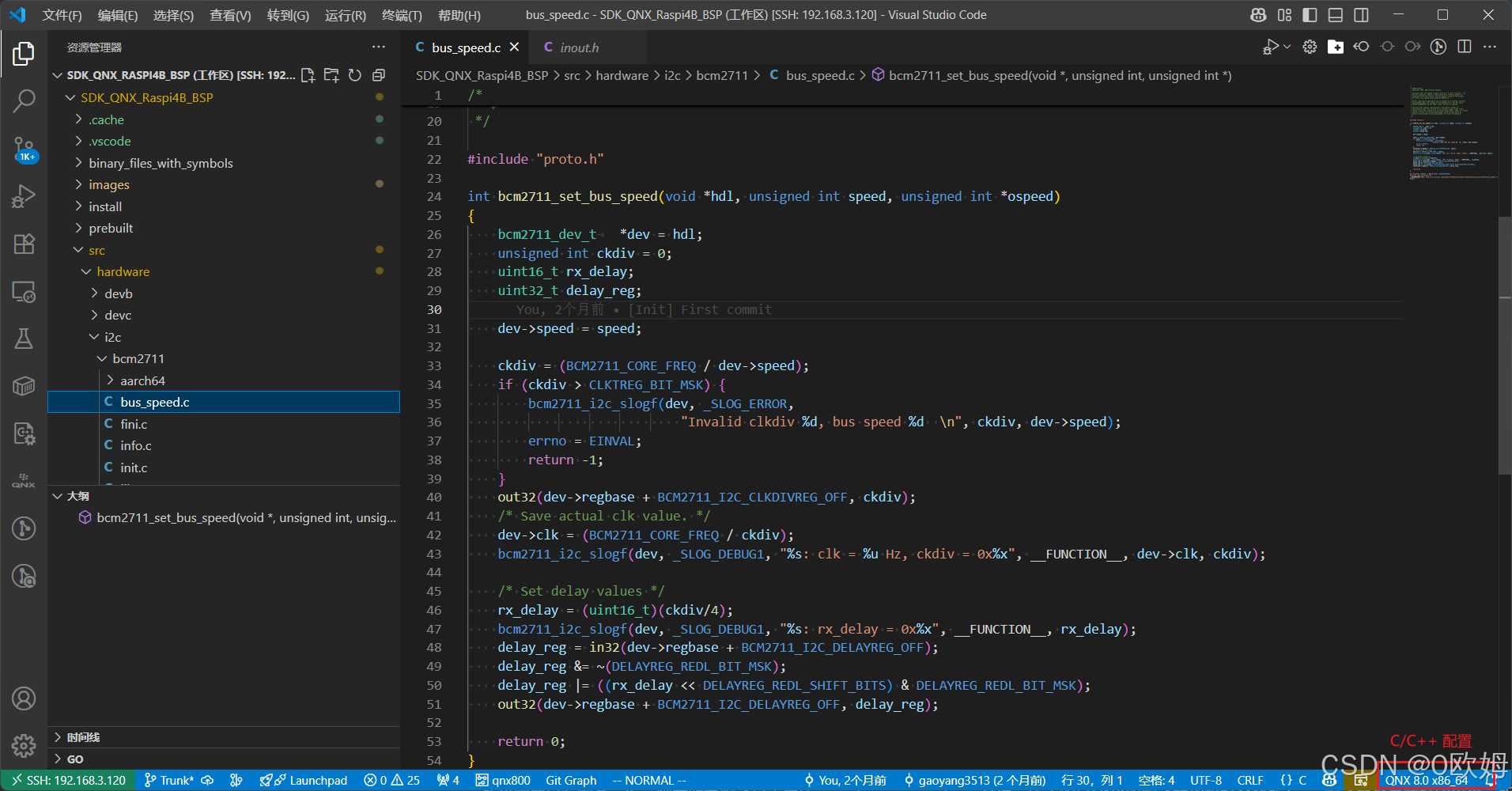Viewport: 1512px width, 791px height.
Task: Open the run button dropdown arrow
Action: tap(1287, 47)
